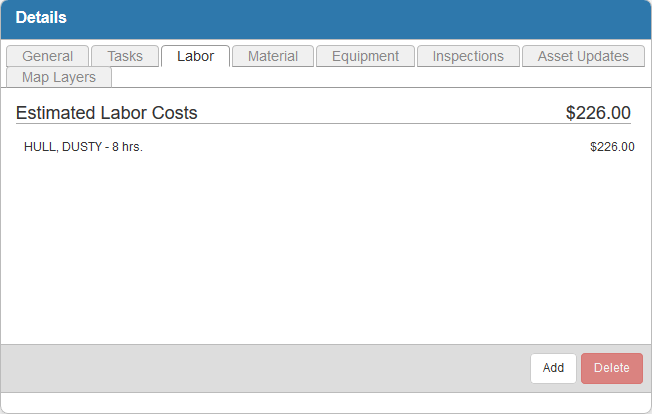The width and height of the screenshot is (652, 414).
Task: Go to the Material tab
Action: point(273,56)
